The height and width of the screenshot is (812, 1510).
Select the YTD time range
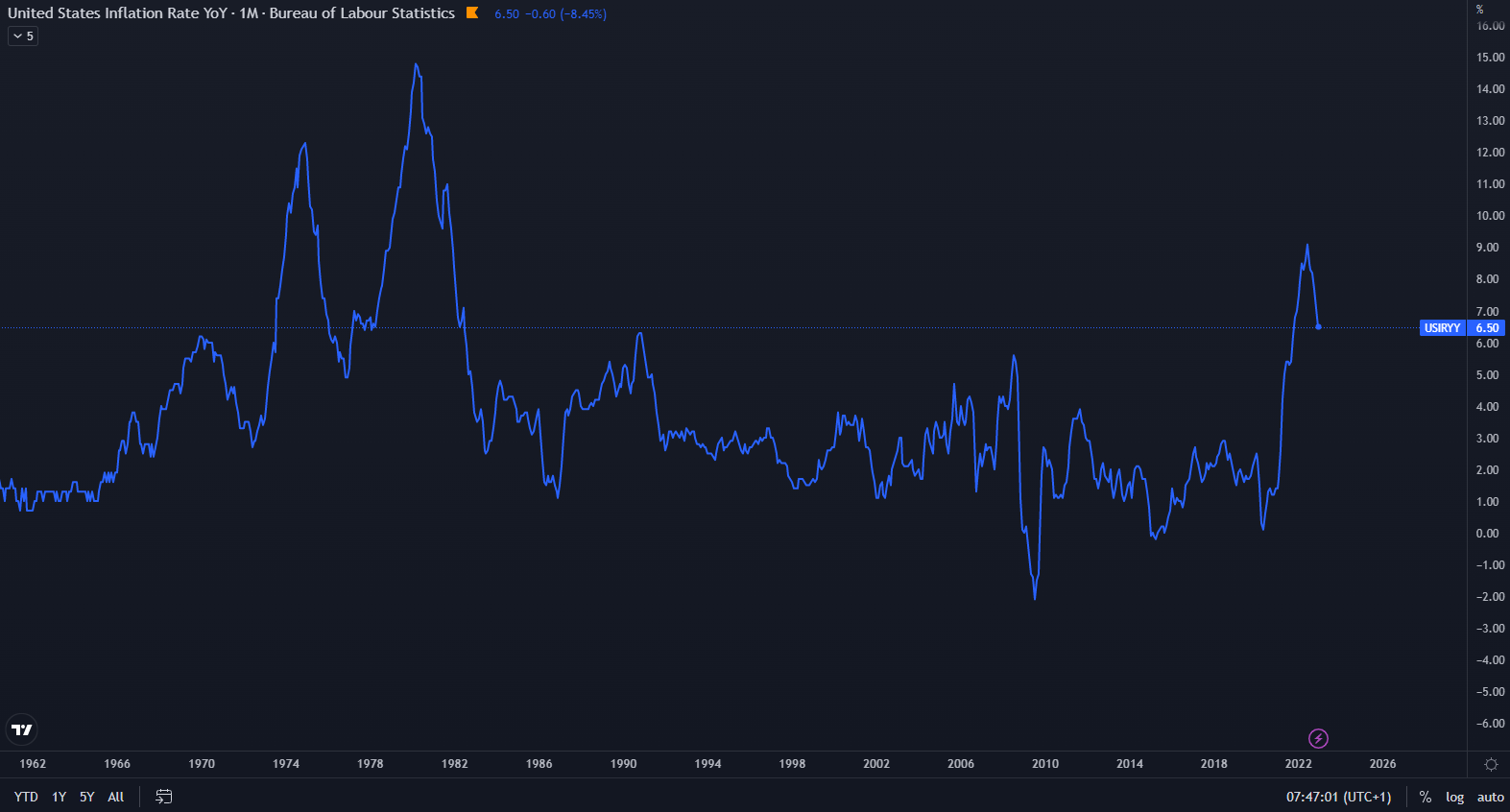[x=26, y=797]
